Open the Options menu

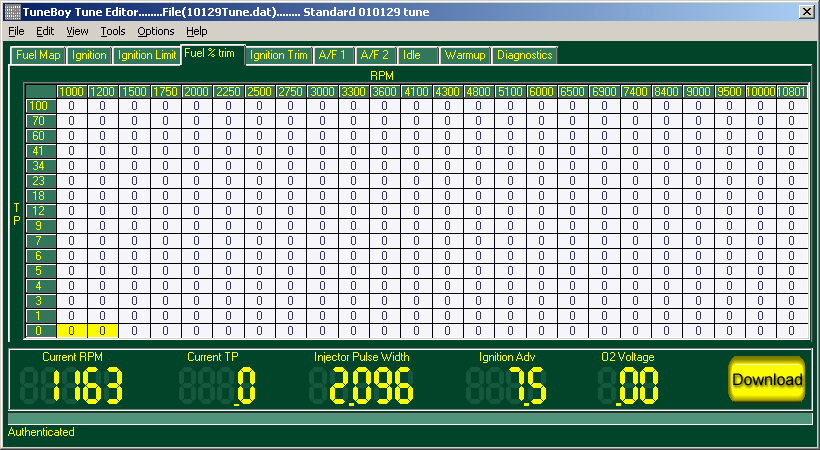click(156, 31)
